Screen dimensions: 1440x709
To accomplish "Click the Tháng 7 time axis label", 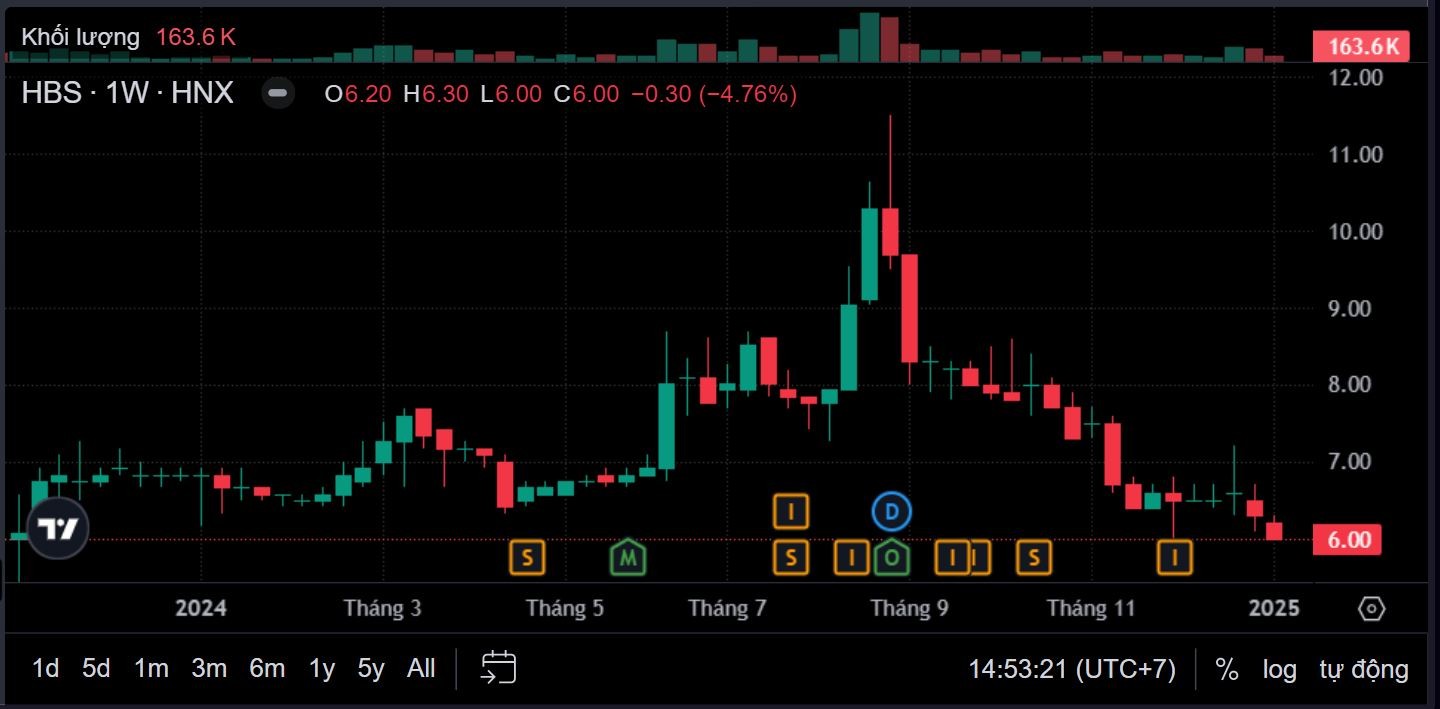I will click(x=727, y=608).
